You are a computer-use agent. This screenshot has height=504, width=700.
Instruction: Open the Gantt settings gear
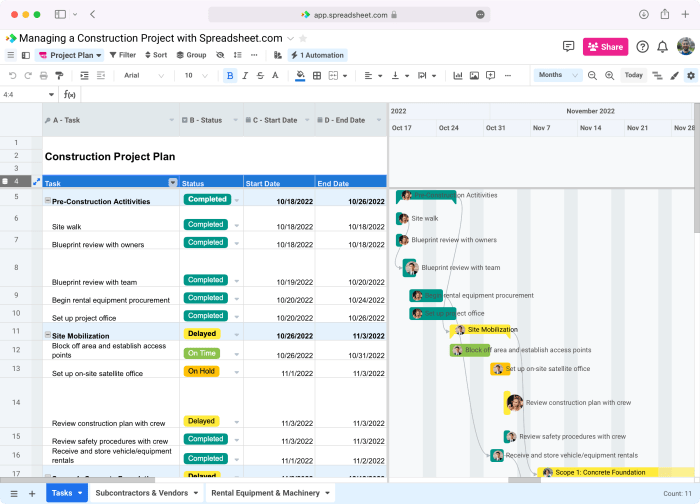(x=690, y=75)
